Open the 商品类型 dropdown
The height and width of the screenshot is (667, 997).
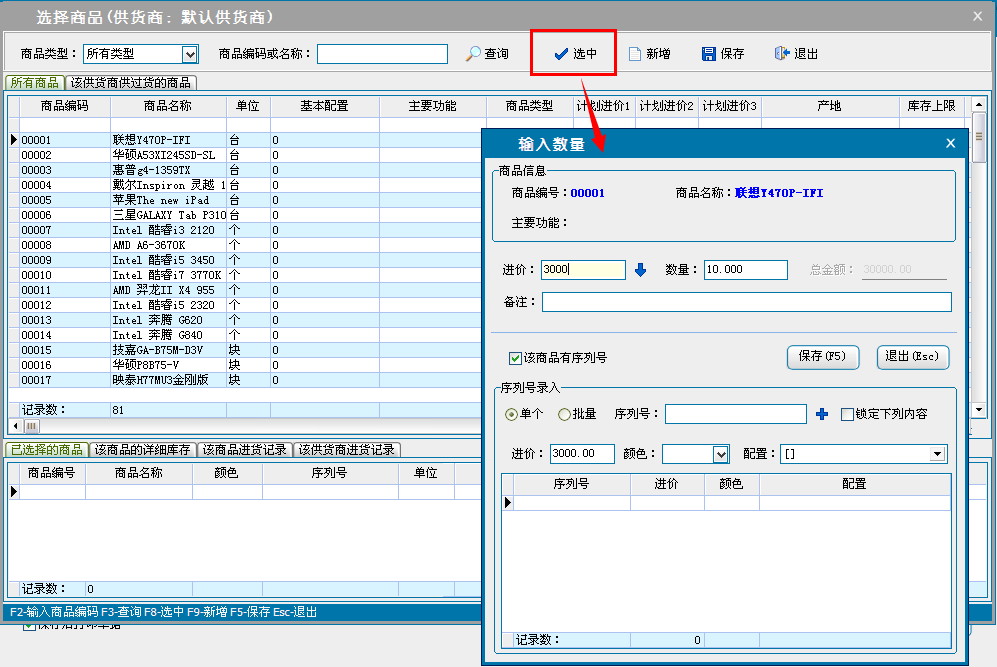point(190,54)
